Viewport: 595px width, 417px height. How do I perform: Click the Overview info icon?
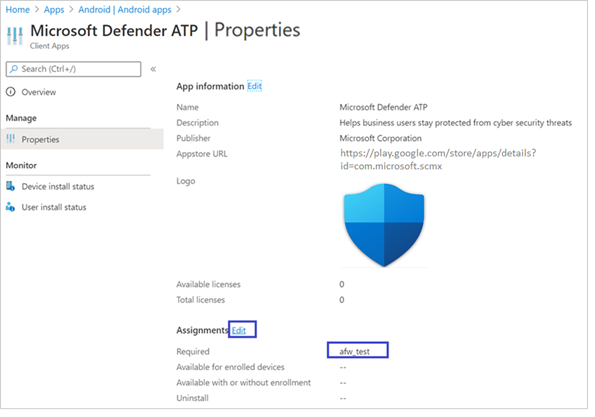tap(11, 92)
